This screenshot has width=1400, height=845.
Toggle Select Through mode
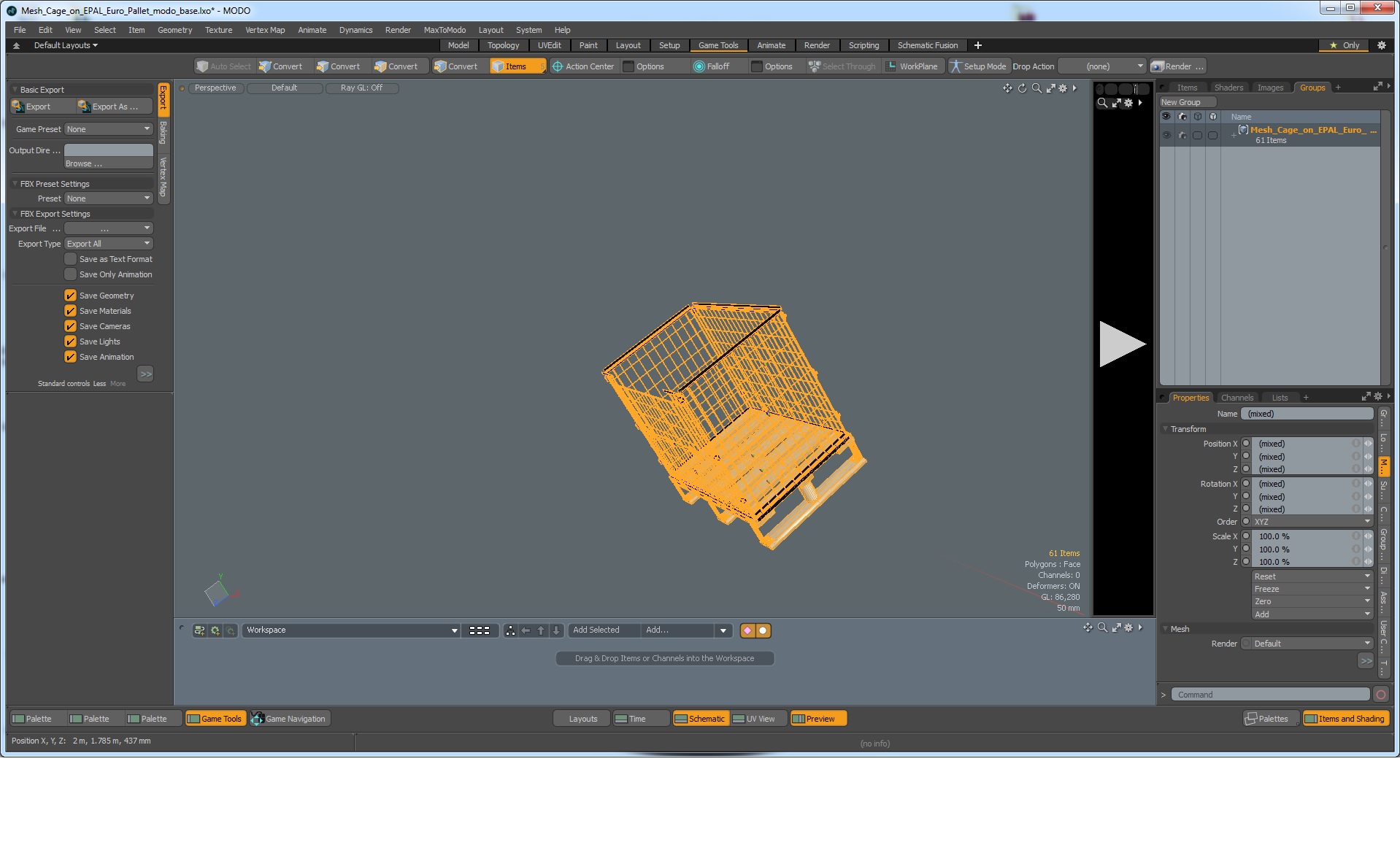(x=842, y=66)
